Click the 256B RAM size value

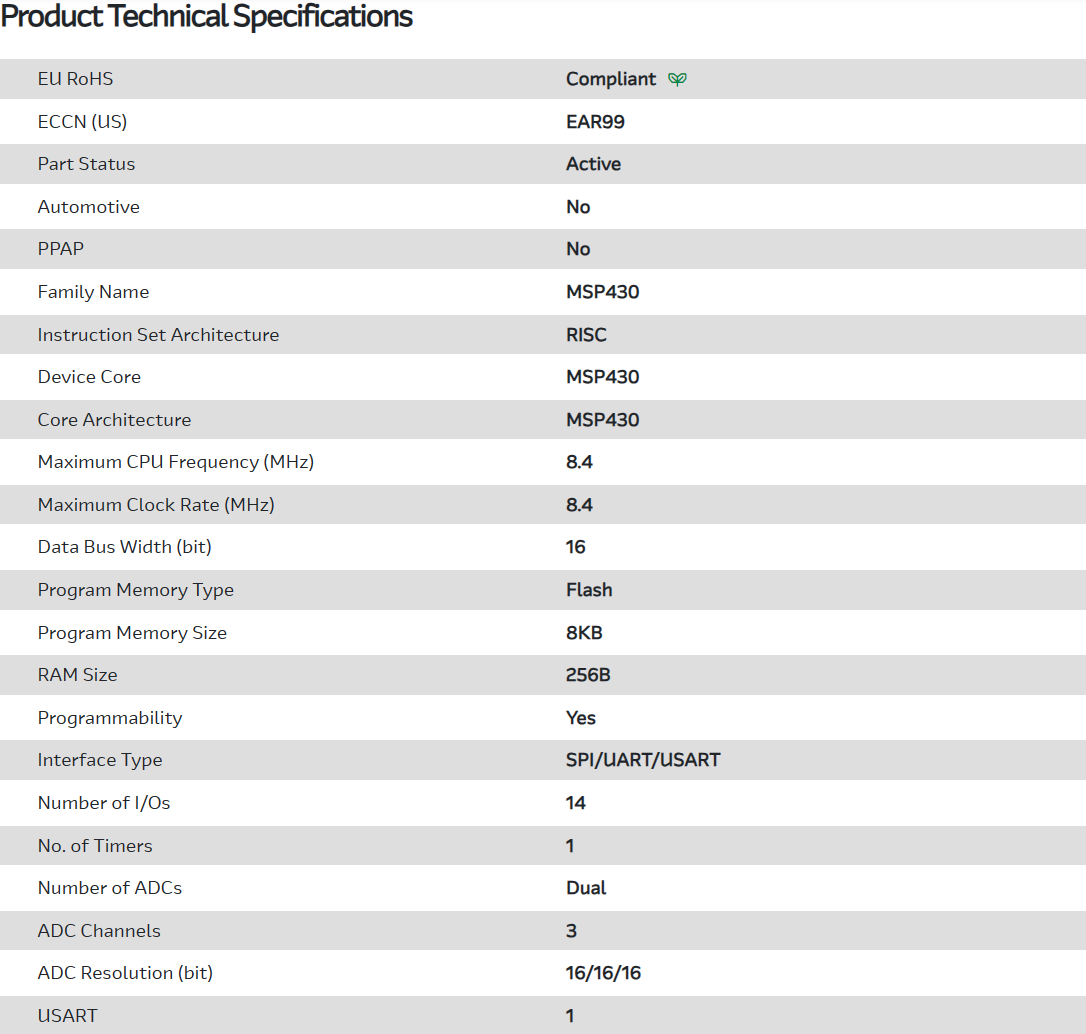[x=588, y=675]
